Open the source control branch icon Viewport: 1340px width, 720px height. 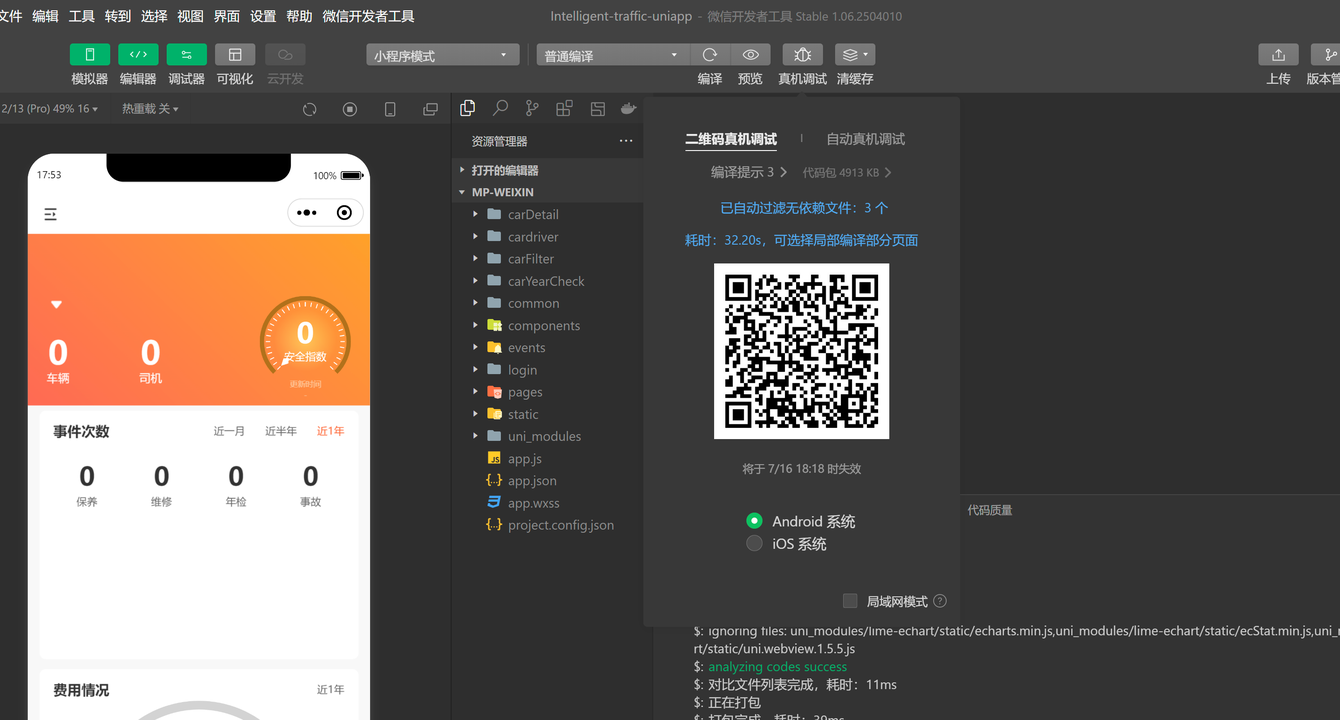pyautogui.click(x=532, y=108)
